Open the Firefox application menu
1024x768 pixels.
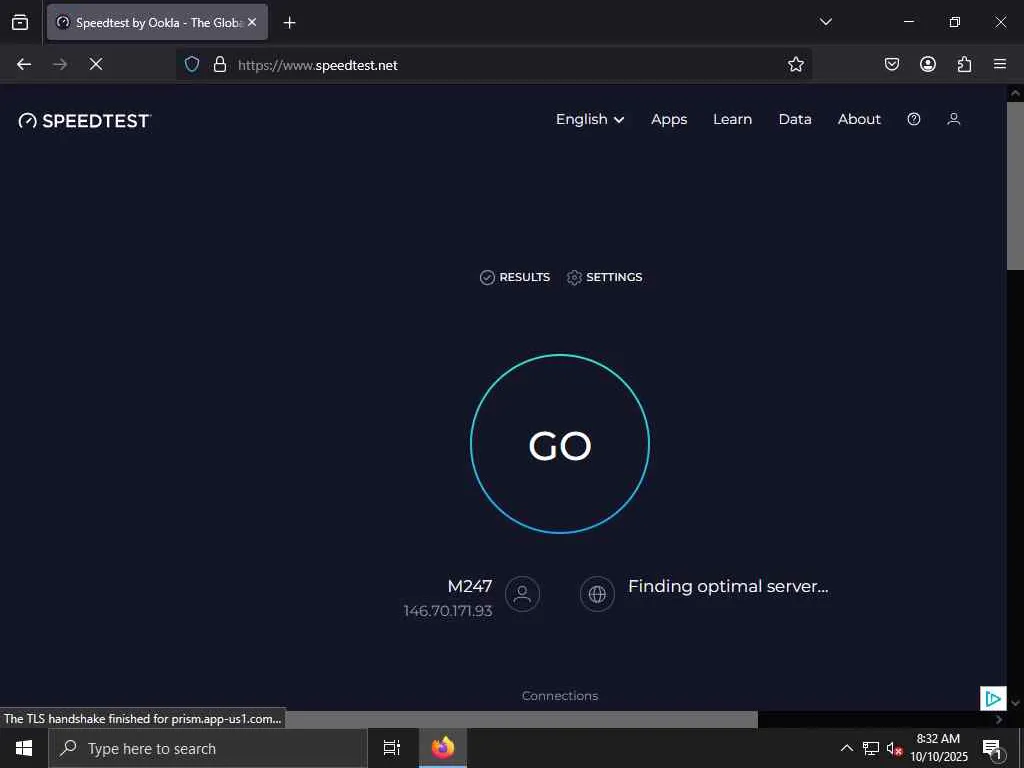1000,64
